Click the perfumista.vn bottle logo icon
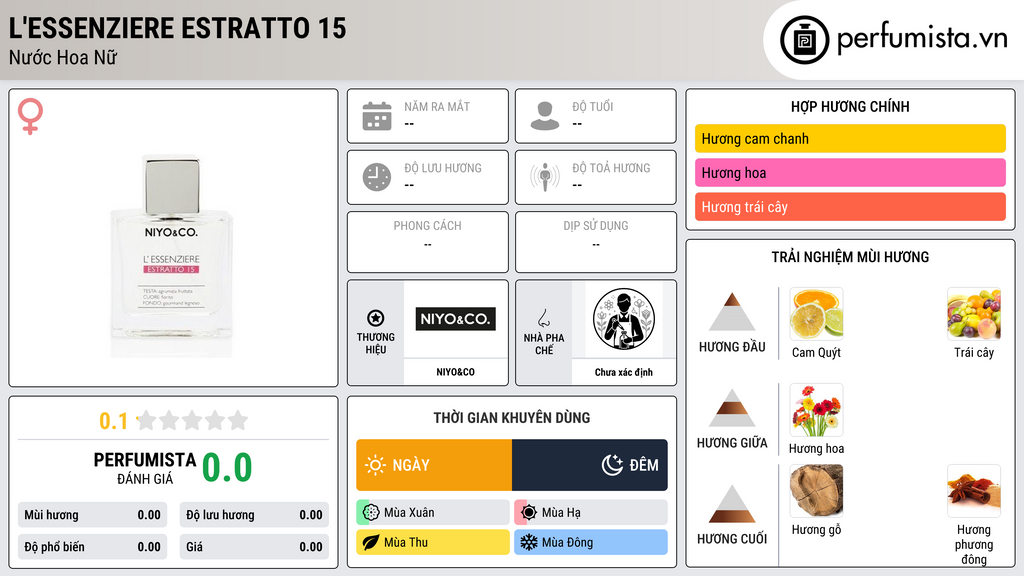The image size is (1024, 576). pos(804,40)
